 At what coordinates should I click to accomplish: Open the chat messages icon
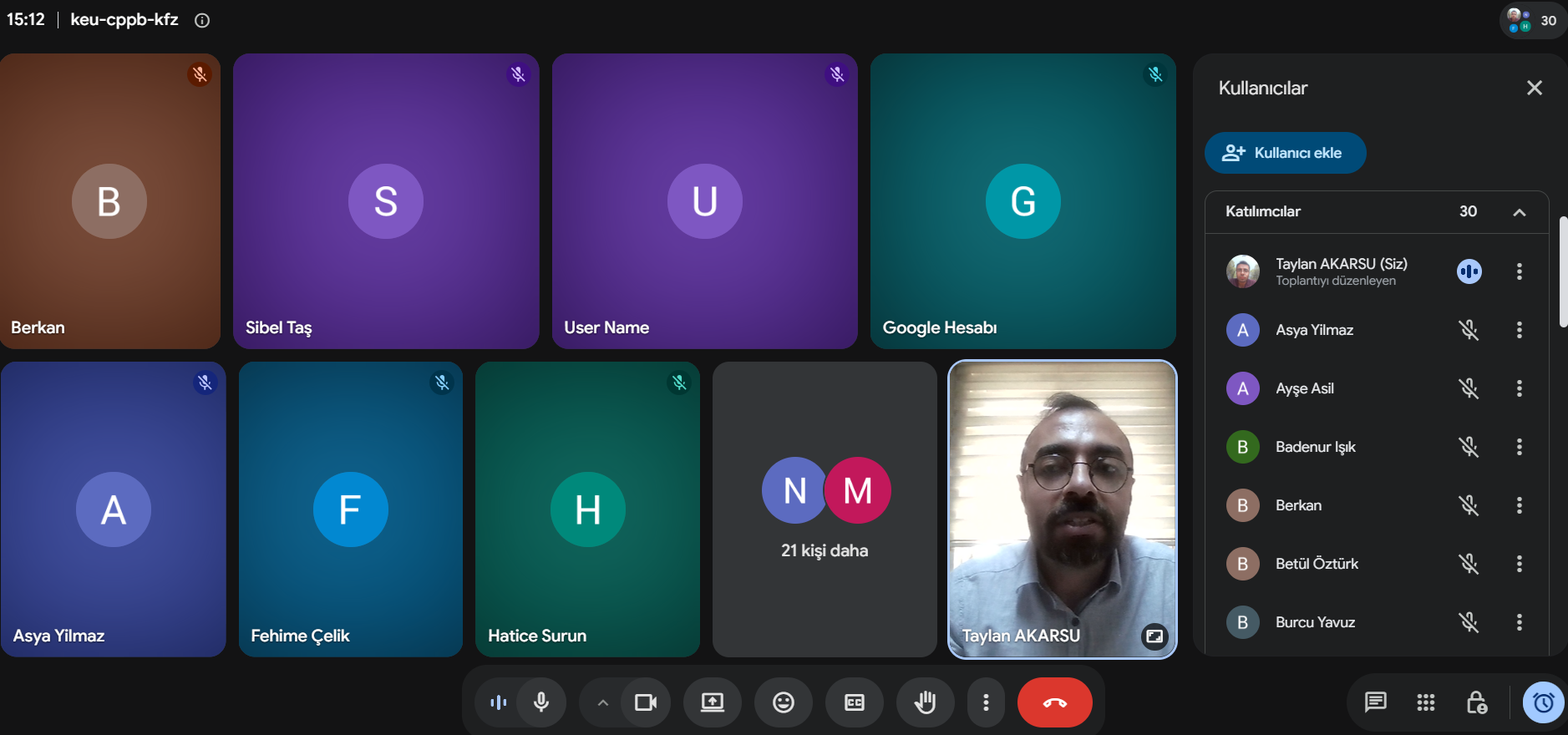1376,702
